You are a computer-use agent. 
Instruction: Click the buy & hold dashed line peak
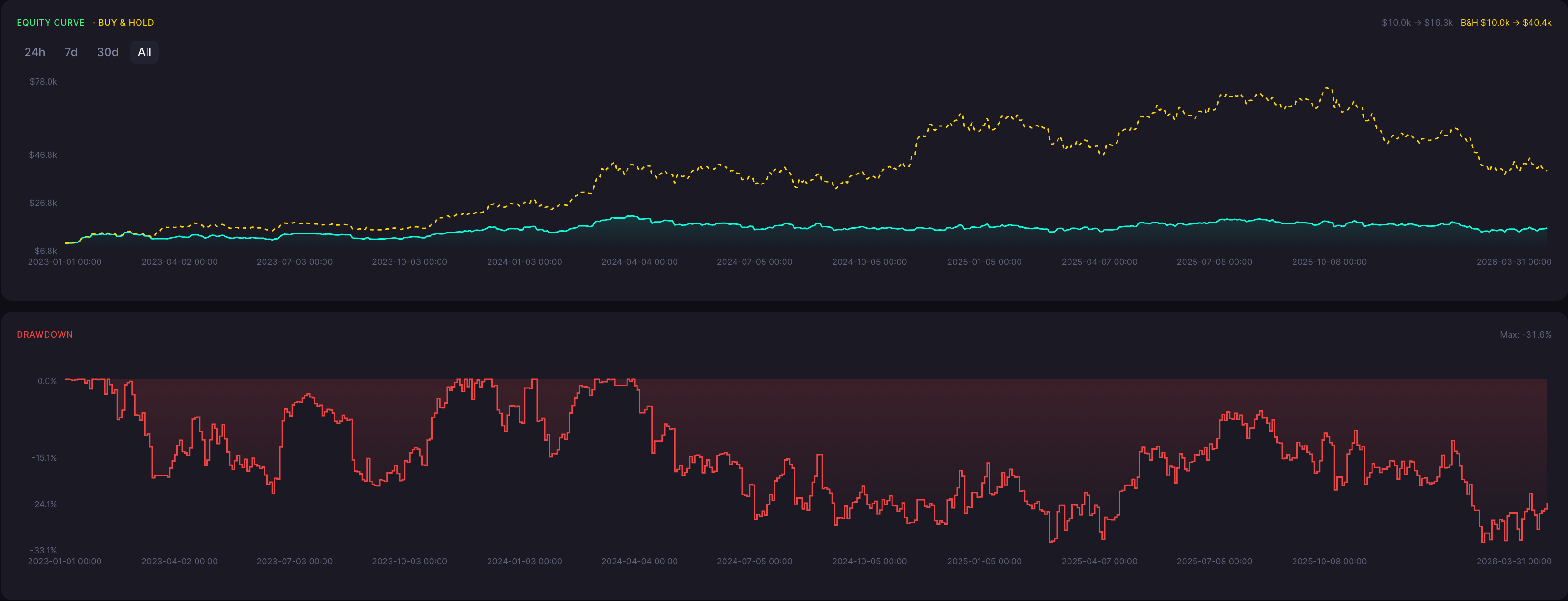1327,88
